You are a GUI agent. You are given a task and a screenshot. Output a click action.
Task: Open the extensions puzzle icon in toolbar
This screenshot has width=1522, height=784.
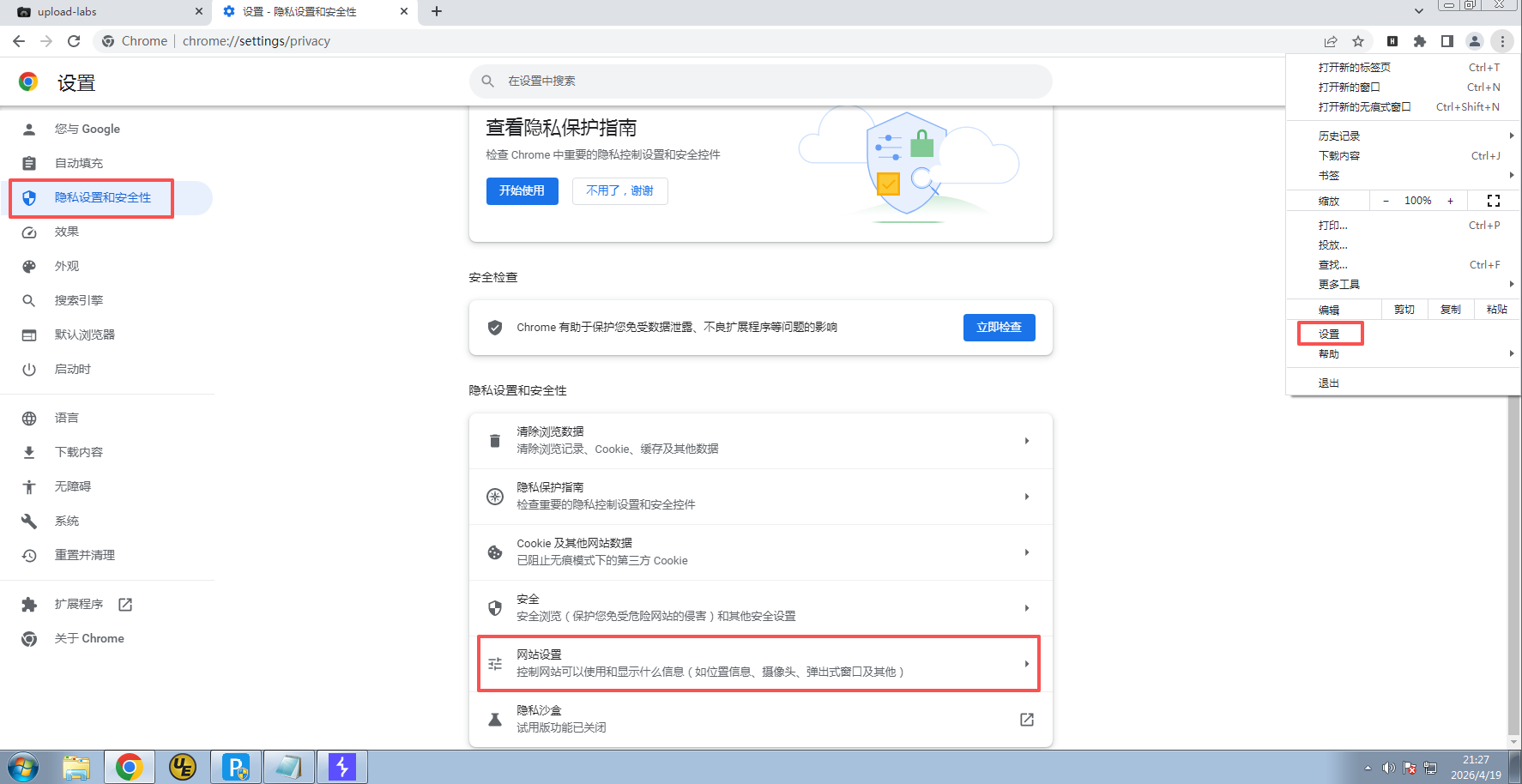pos(1420,41)
